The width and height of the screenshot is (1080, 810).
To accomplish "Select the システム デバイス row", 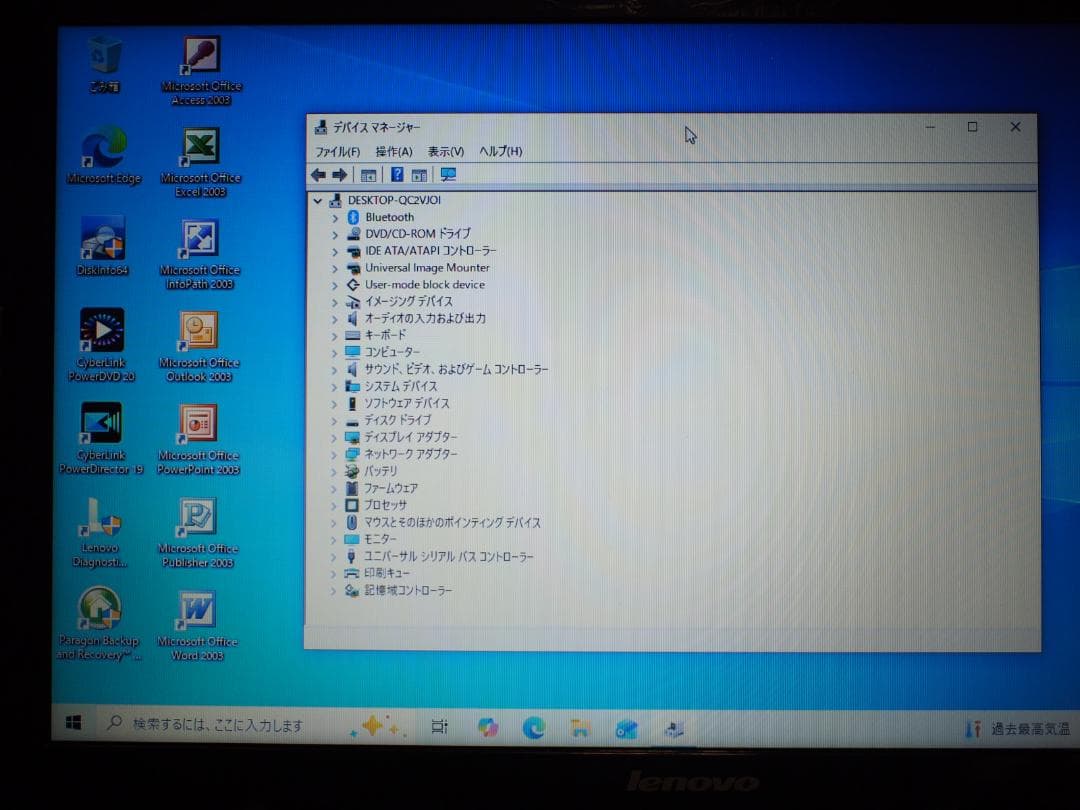I will [399, 386].
